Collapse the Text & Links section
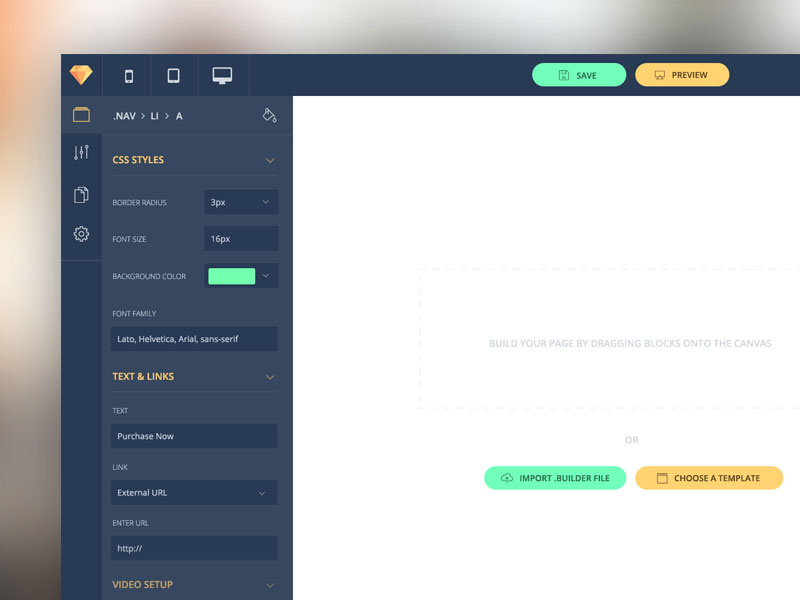 point(270,377)
